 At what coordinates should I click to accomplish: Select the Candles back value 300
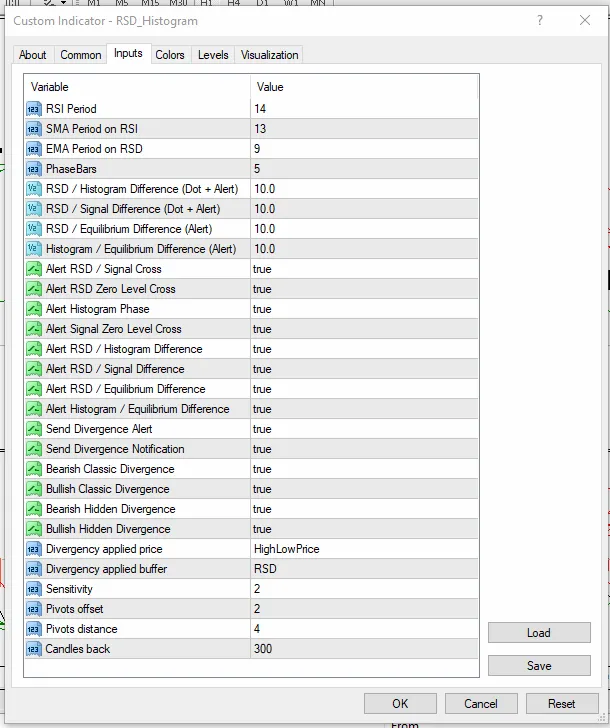pyautogui.click(x=263, y=649)
